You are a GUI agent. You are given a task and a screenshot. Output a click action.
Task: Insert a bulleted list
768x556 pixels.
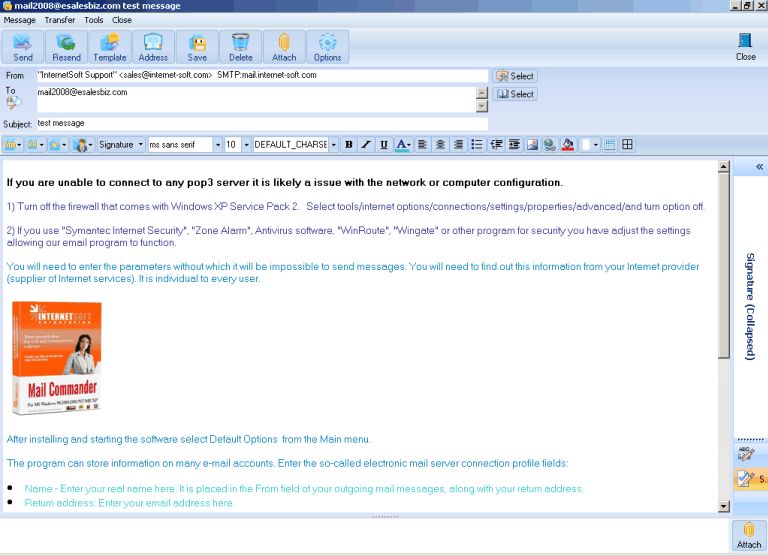(477, 145)
